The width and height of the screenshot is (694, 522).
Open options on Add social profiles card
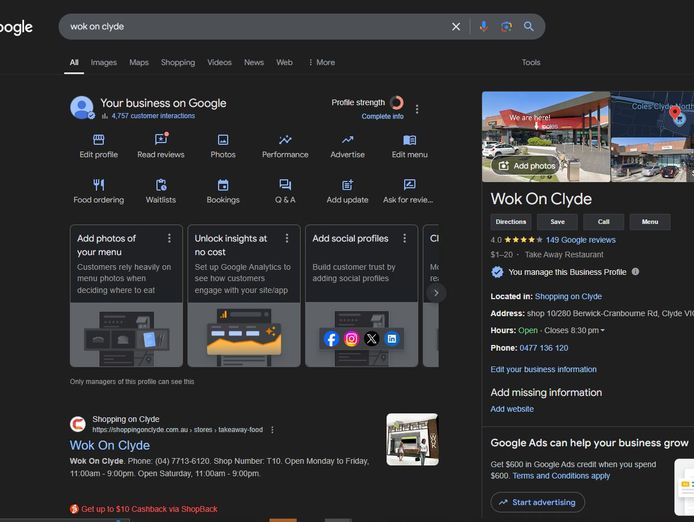pyautogui.click(x=405, y=239)
